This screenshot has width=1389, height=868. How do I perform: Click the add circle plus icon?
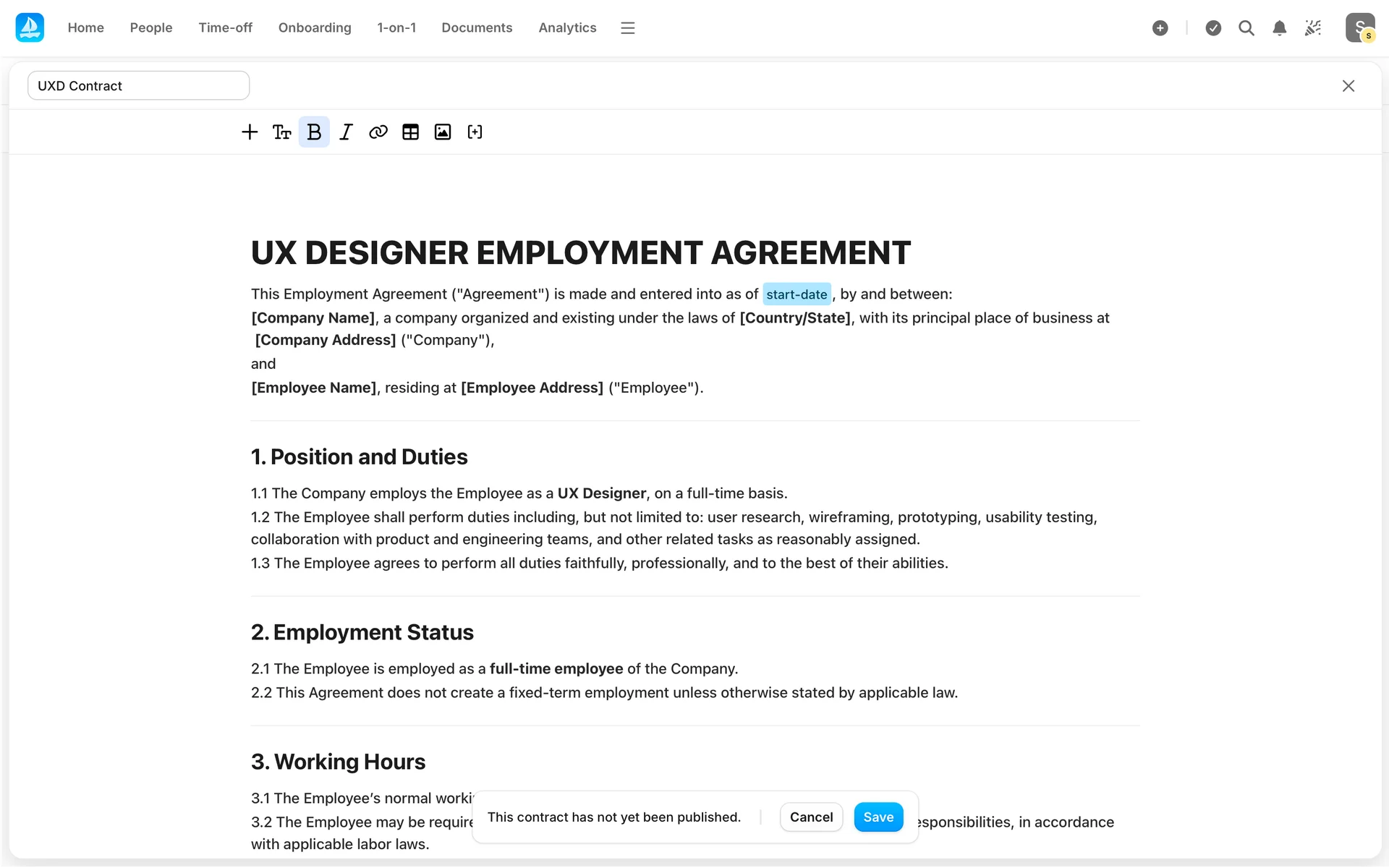1160,27
